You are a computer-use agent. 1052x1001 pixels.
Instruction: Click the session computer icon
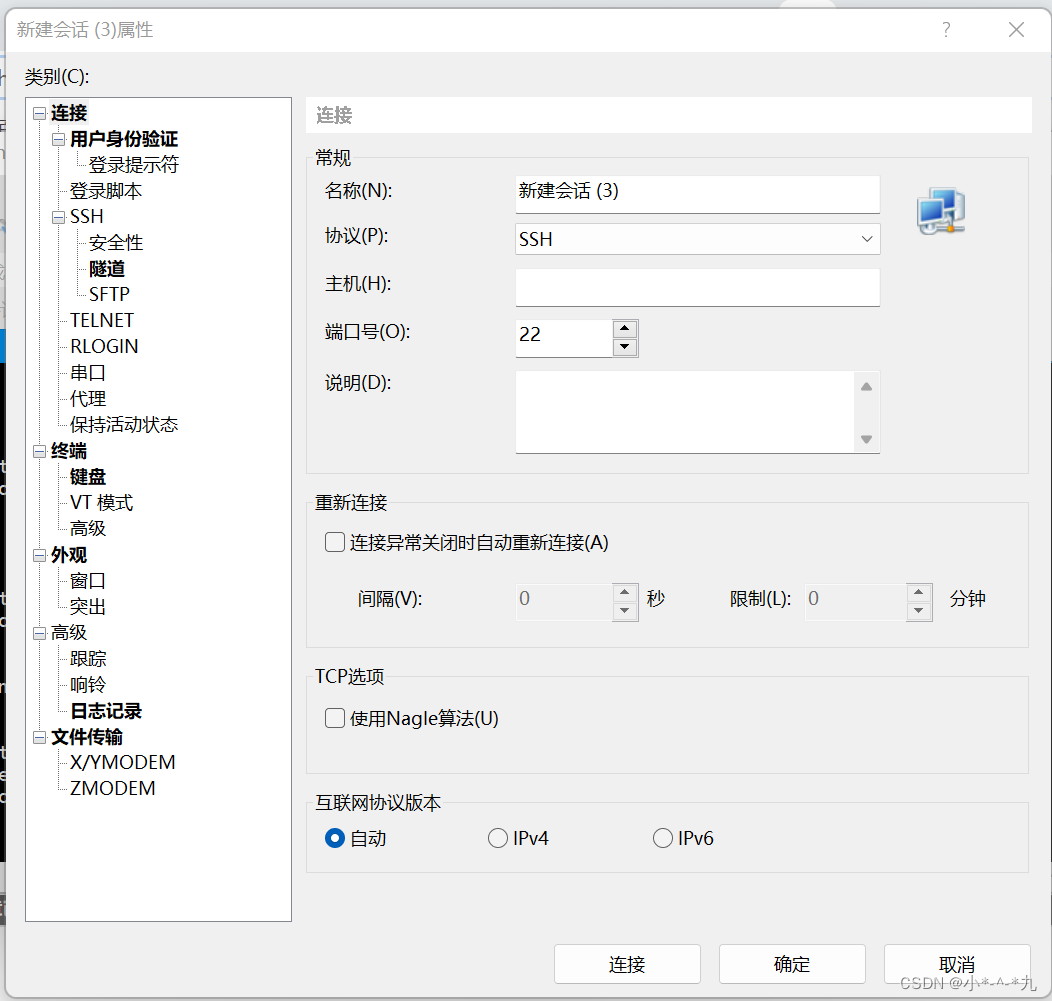click(941, 211)
